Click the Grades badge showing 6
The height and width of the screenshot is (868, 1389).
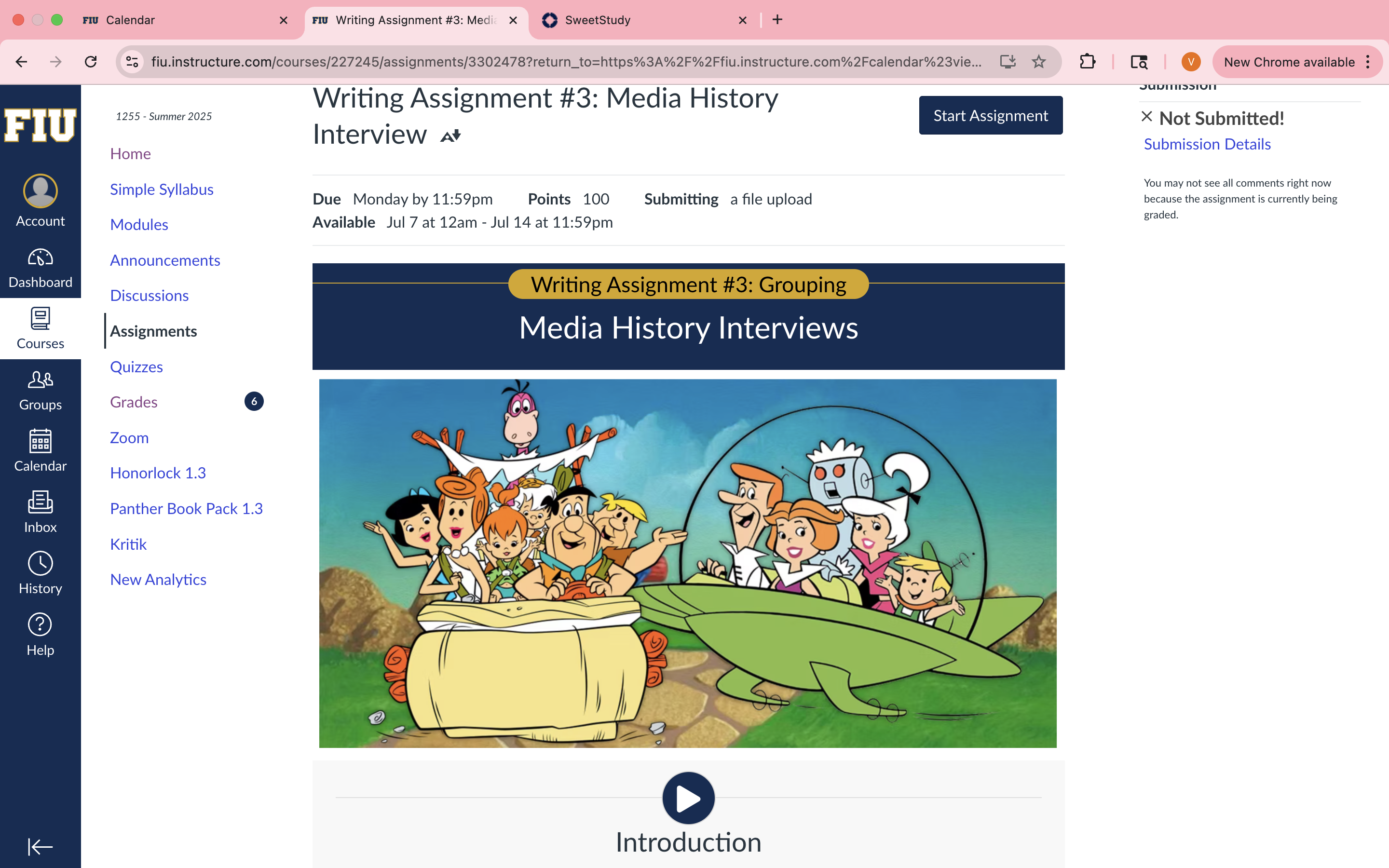click(254, 401)
